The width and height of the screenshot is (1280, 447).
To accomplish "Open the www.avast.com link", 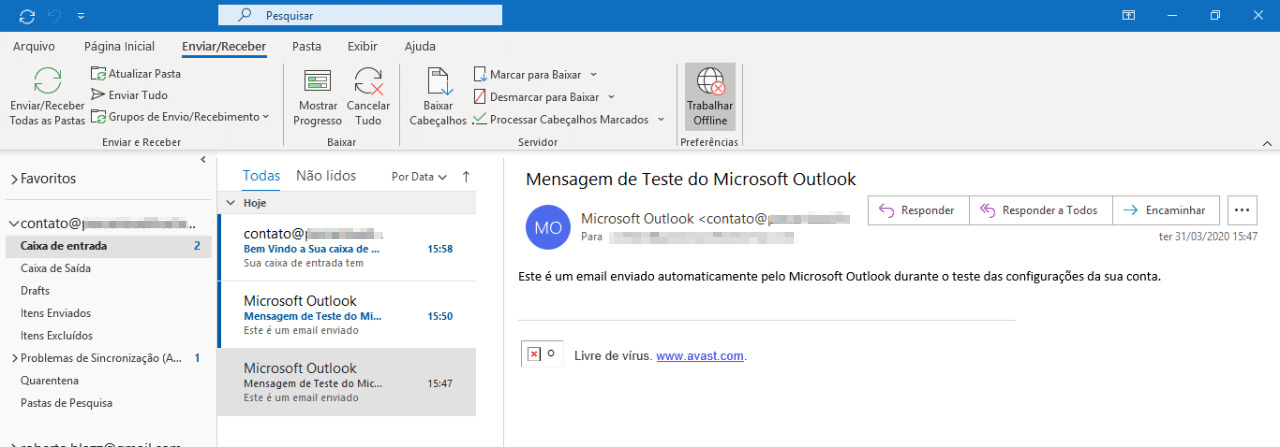I will click(x=700, y=356).
